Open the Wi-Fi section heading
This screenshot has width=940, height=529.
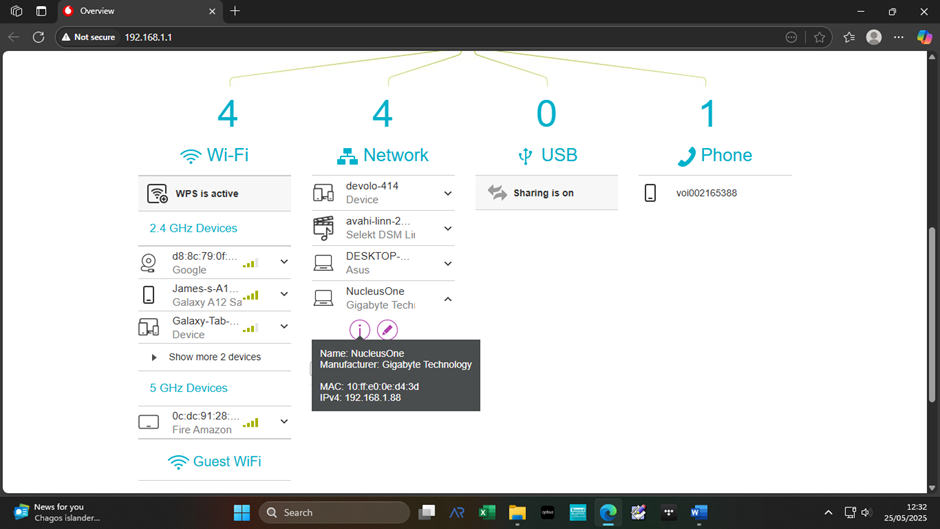pos(227,155)
